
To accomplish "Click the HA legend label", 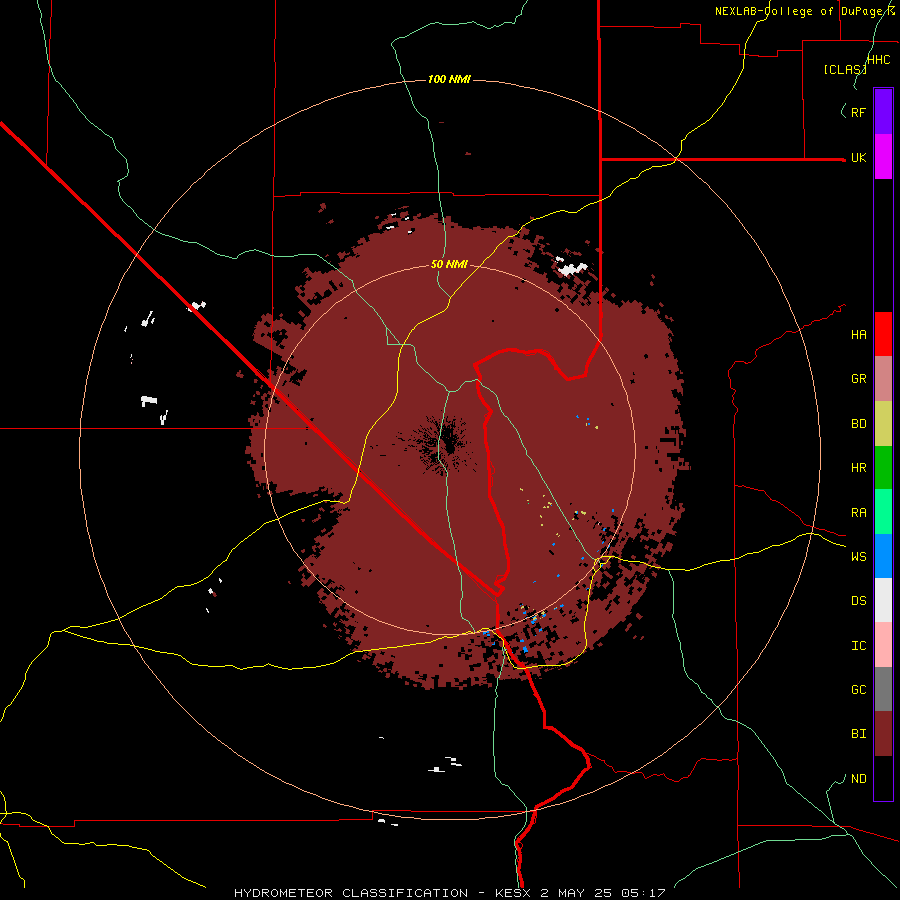I will pyautogui.click(x=858, y=334).
